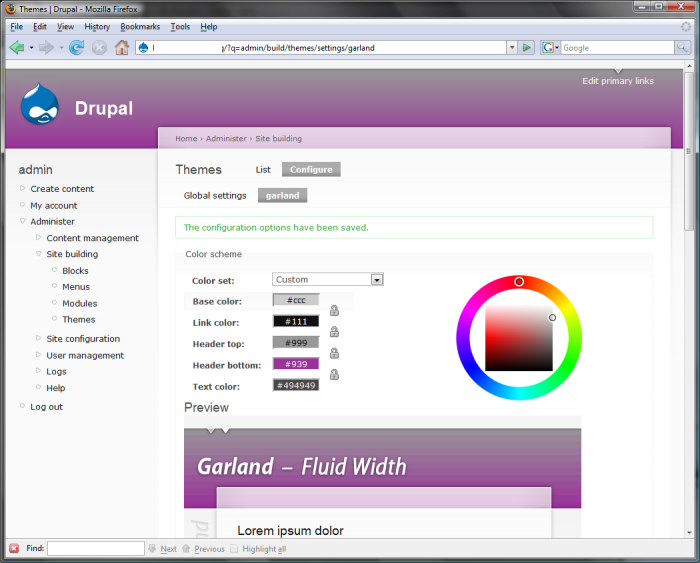Expand the User management menu item
700x563 pixels.
pyautogui.click(x=38, y=355)
